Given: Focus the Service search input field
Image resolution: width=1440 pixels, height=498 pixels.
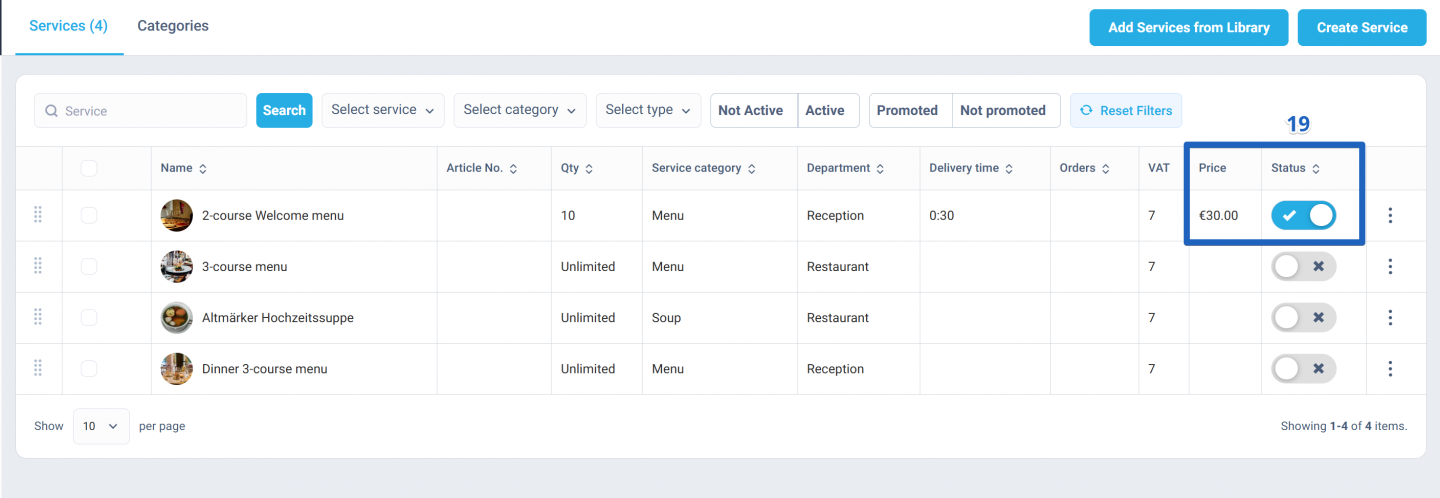Looking at the screenshot, I should 140,111.
